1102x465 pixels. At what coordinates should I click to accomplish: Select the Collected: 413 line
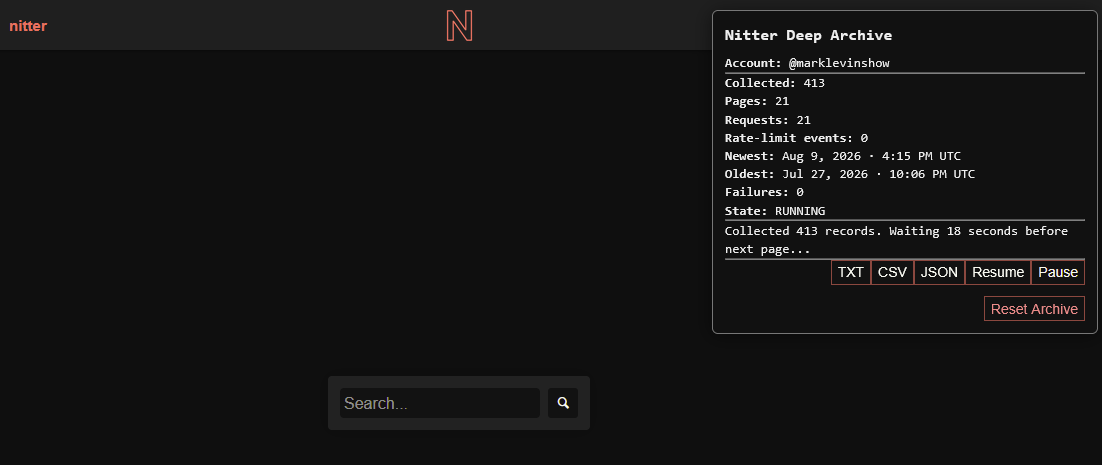point(774,83)
